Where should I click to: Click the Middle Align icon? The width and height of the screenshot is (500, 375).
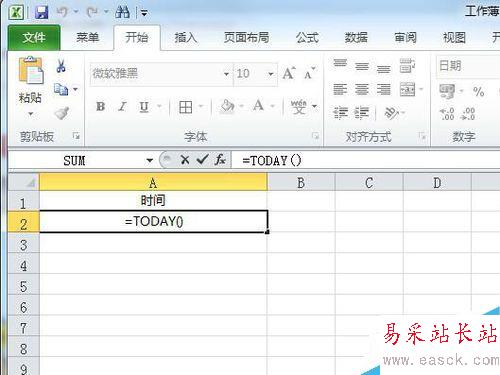click(362, 66)
